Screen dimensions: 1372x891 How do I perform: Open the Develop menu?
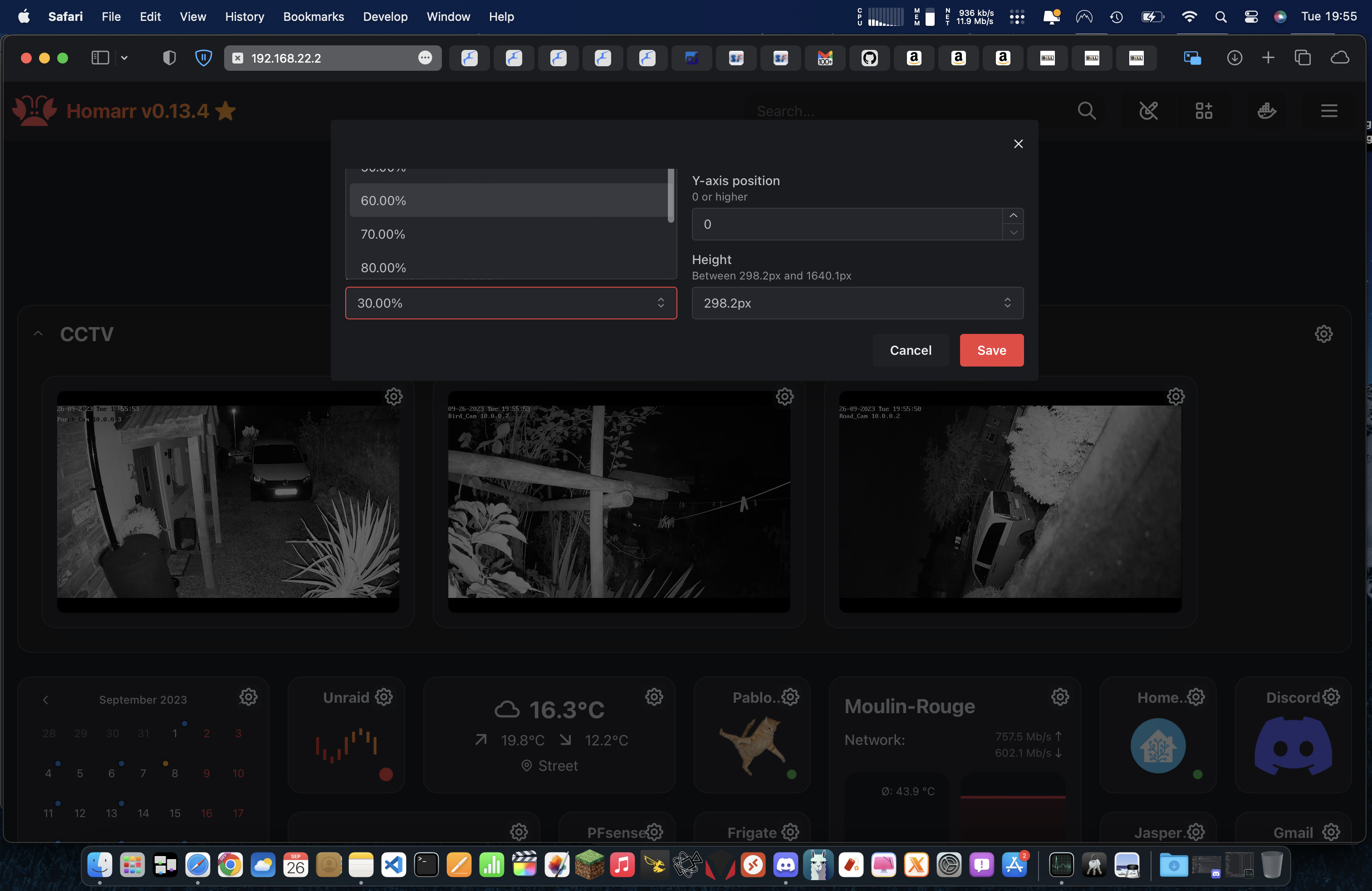click(x=385, y=17)
